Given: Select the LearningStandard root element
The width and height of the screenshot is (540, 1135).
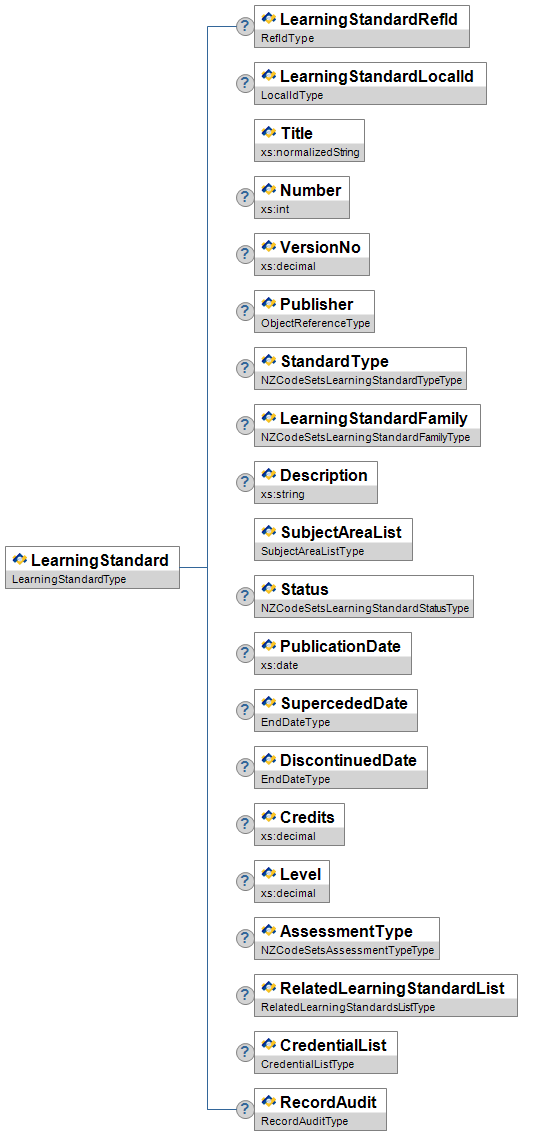Looking at the screenshot, I should tap(93, 568).
